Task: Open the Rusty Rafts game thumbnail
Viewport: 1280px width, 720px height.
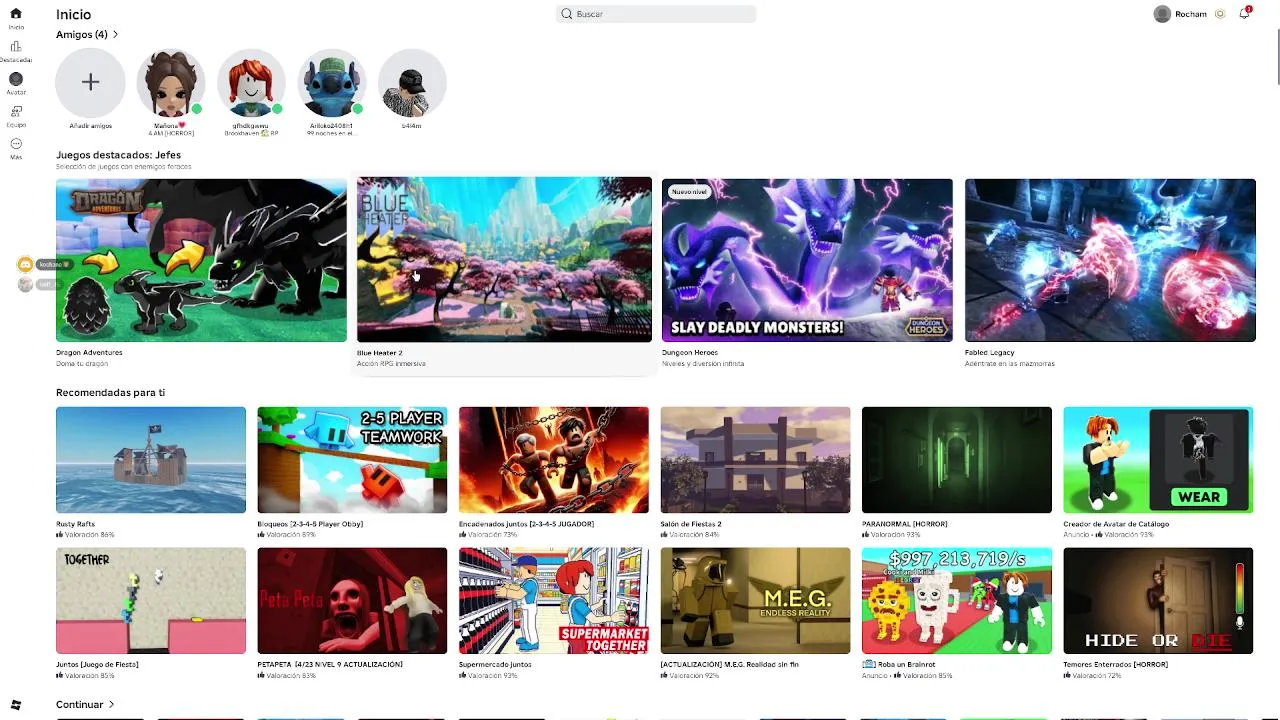Action: point(151,460)
